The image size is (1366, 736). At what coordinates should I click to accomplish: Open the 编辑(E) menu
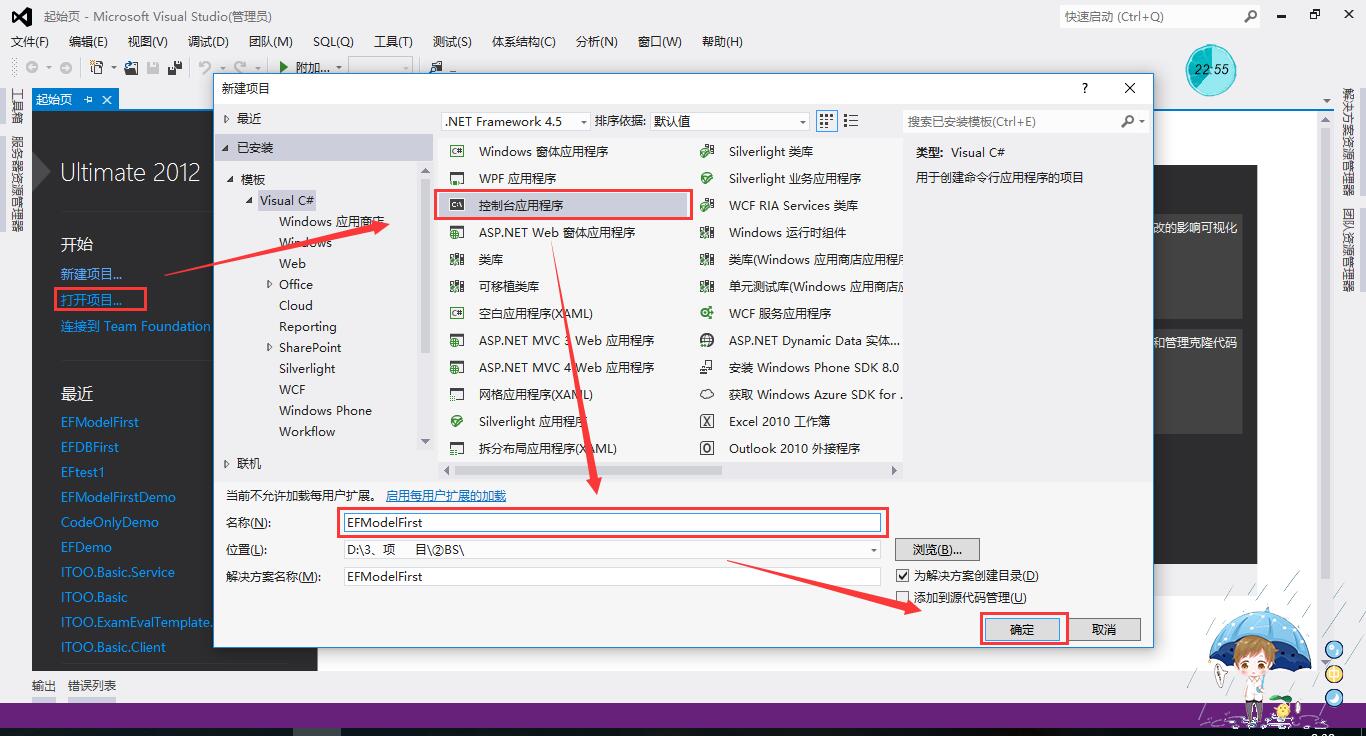tap(88, 41)
